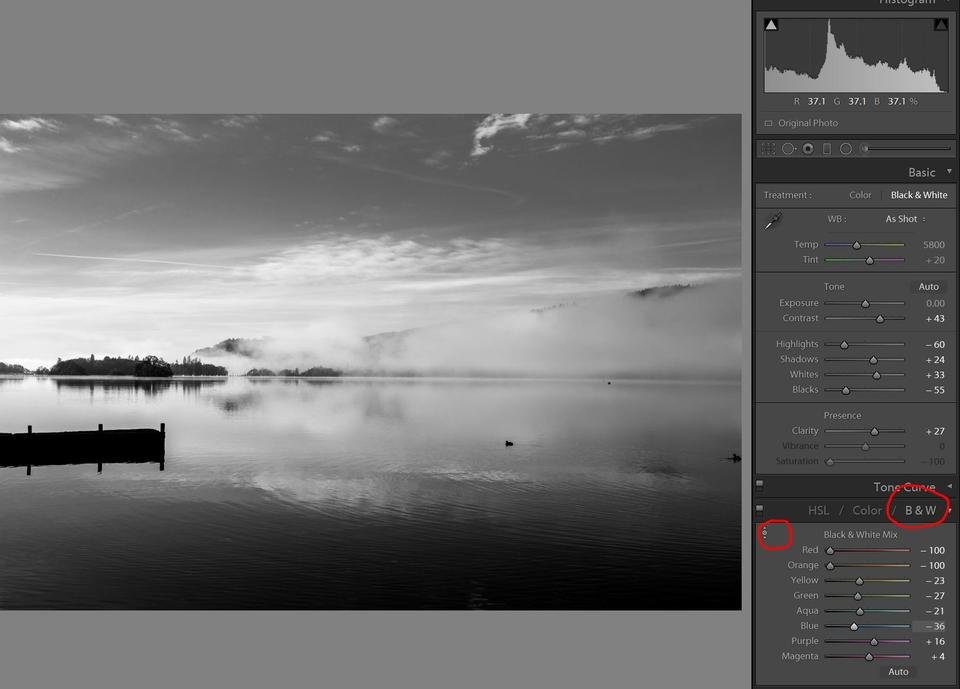Select the Clarity value +27

(935, 431)
